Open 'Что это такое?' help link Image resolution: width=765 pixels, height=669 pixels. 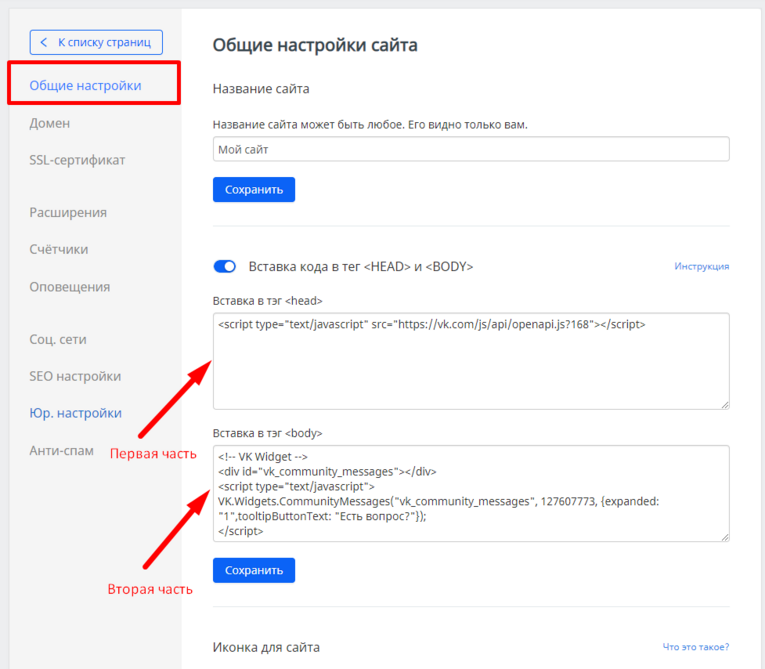(696, 647)
